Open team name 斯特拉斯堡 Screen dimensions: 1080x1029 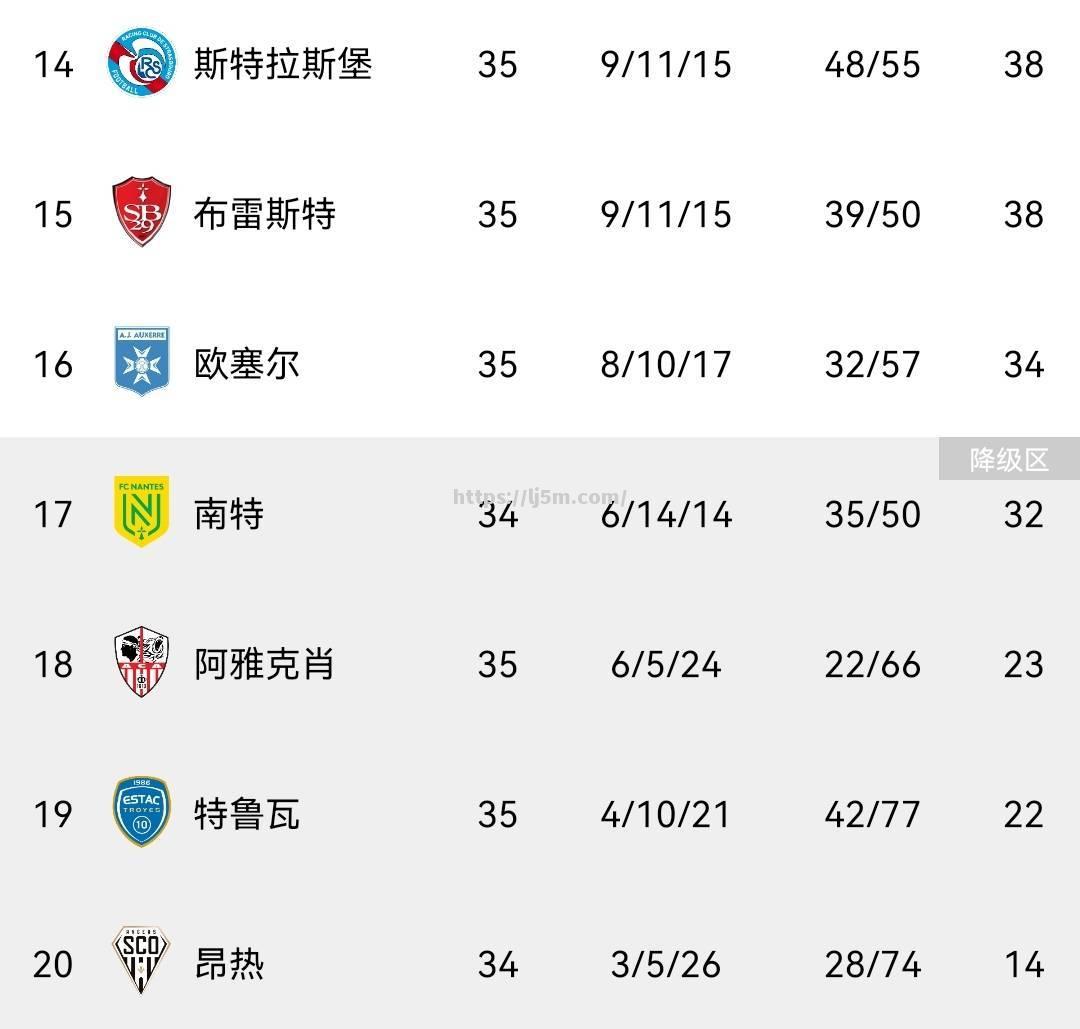(283, 64)
